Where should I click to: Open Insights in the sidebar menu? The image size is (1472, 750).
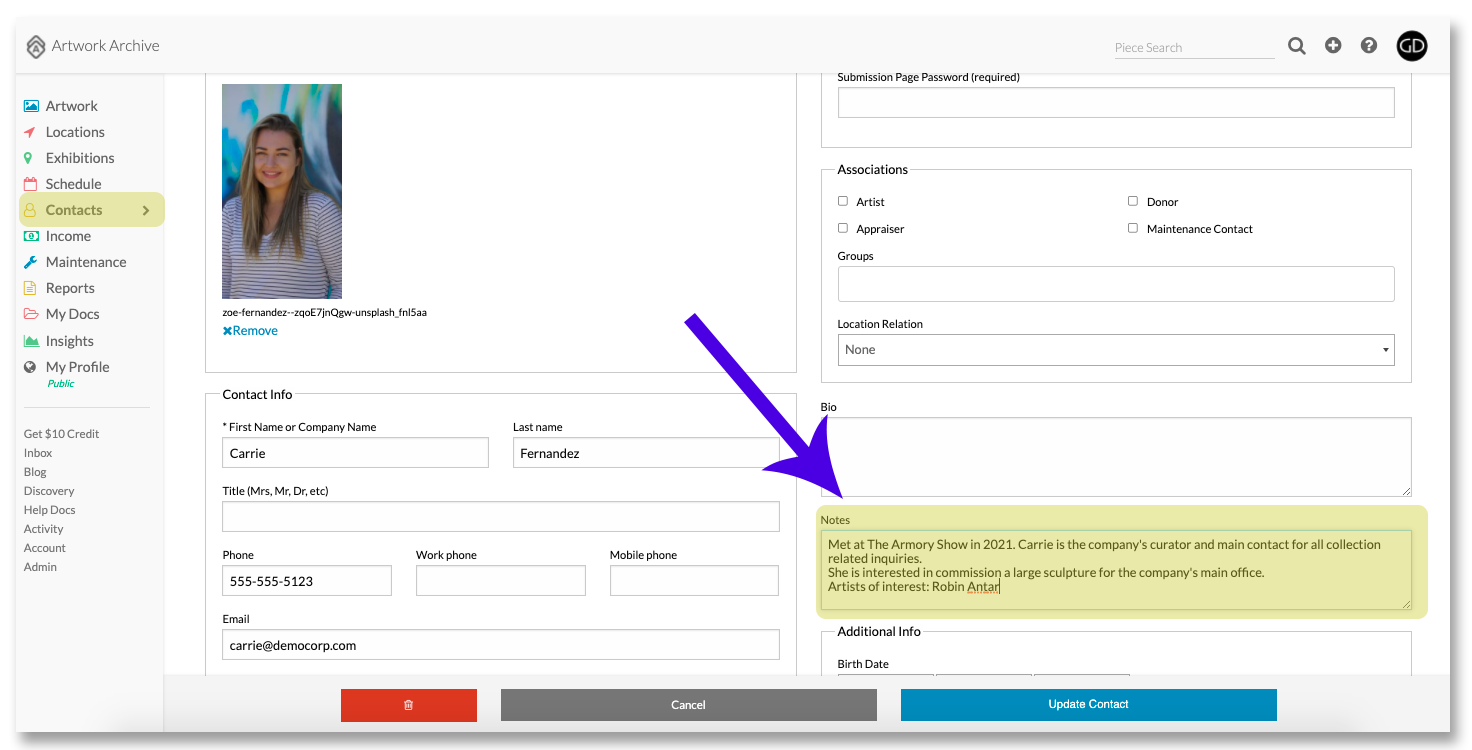(x=69, y=341)
